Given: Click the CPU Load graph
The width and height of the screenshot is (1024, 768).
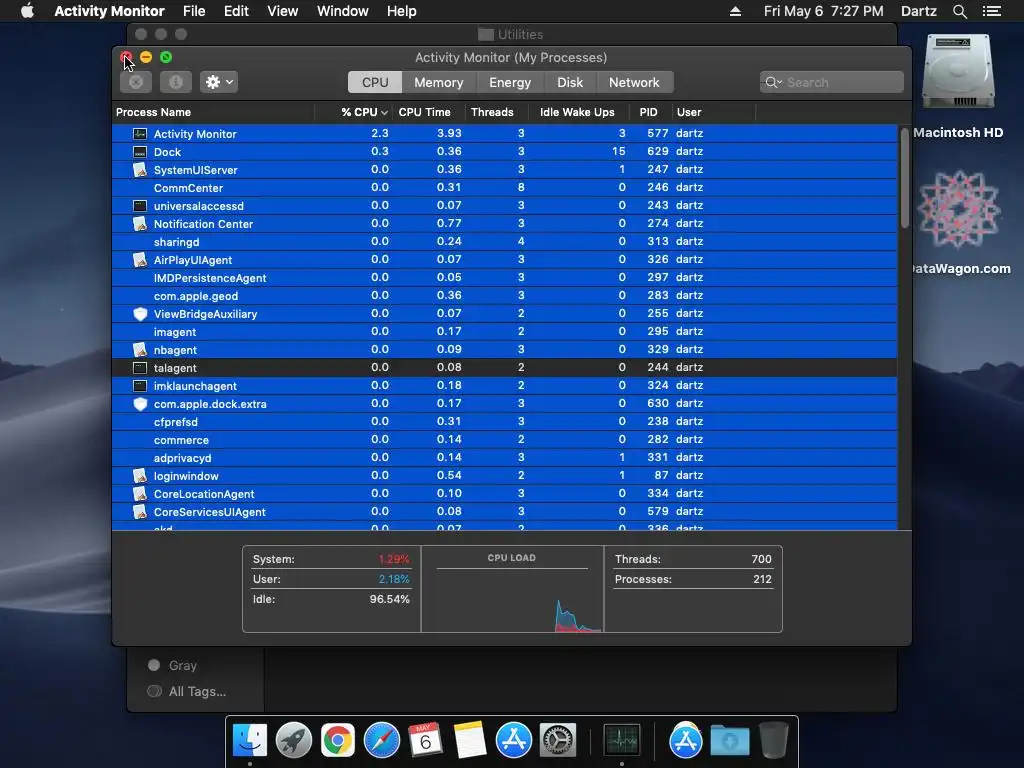Looking at the screenshot, I should (x=512, y=589).
